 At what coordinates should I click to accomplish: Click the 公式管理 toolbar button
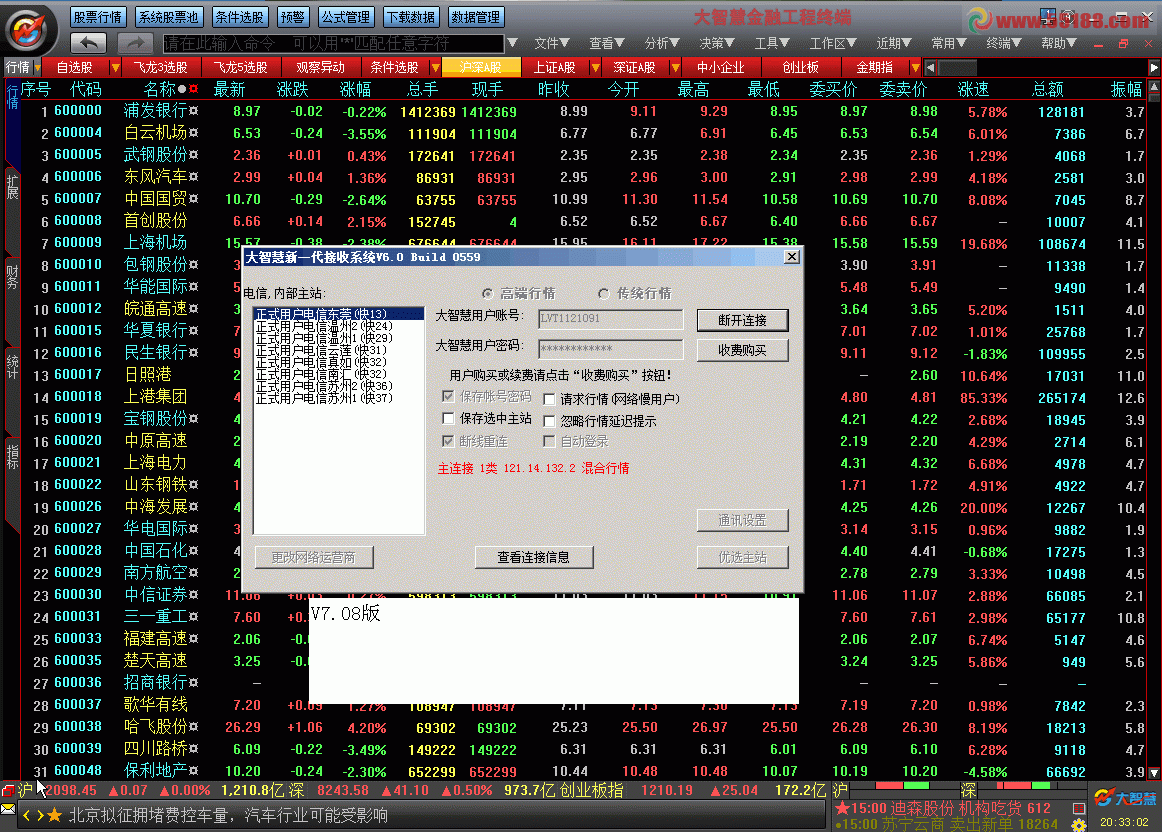click(x=346, y=16)
